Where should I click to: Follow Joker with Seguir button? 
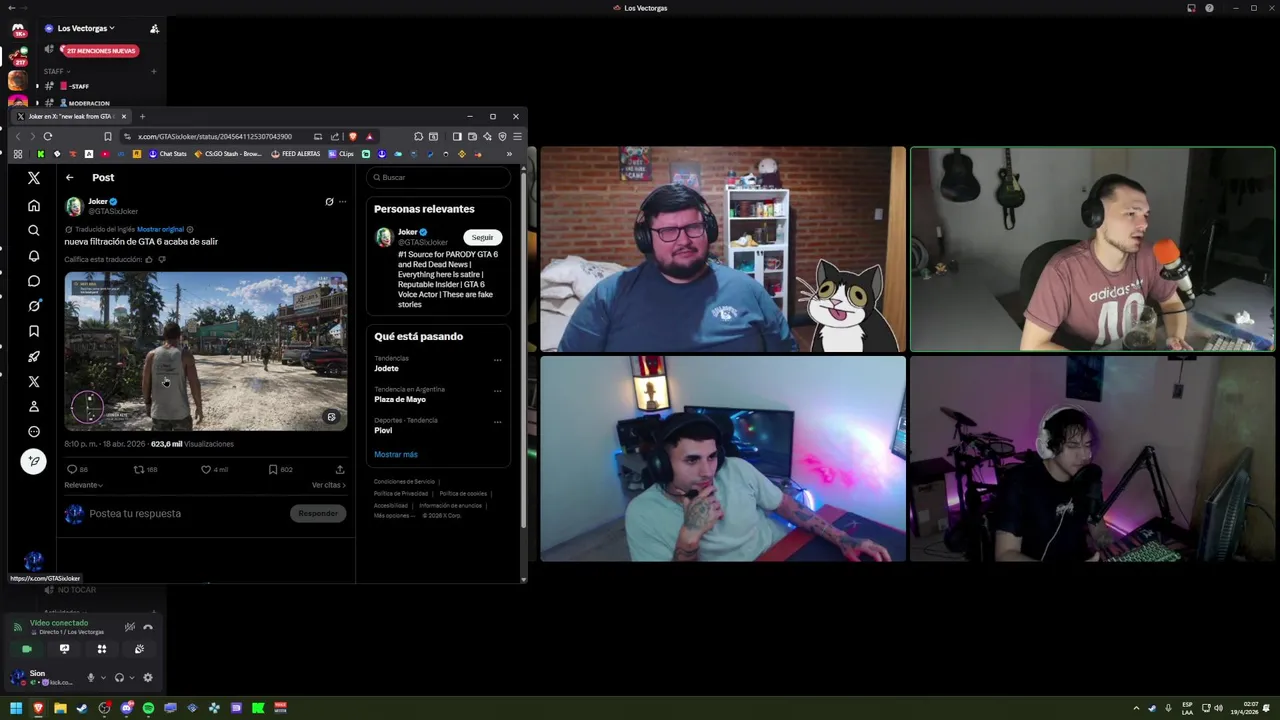(x=482, y=237)
